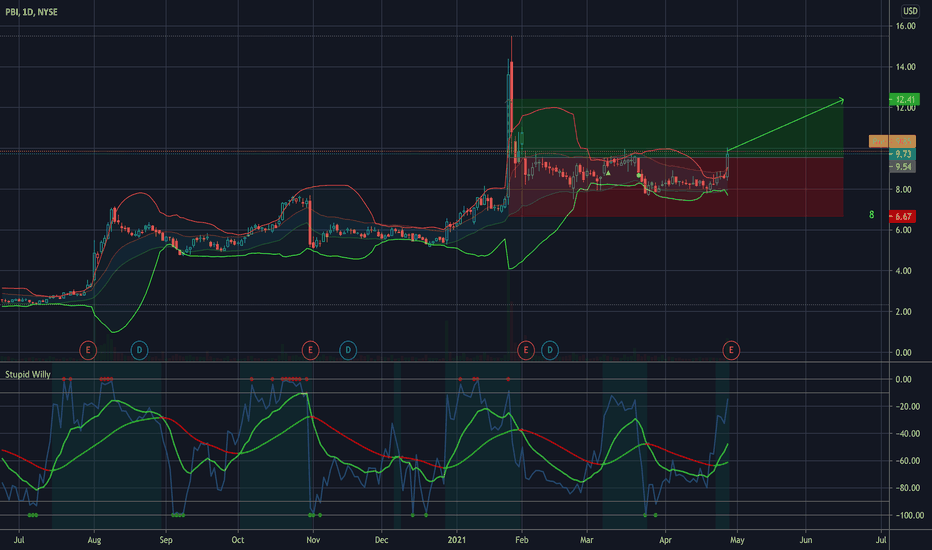Select the Stupid Willy indicator label
Image resolution: width=932 pixels, height=550 pixels.
click(x=28, y=375)
